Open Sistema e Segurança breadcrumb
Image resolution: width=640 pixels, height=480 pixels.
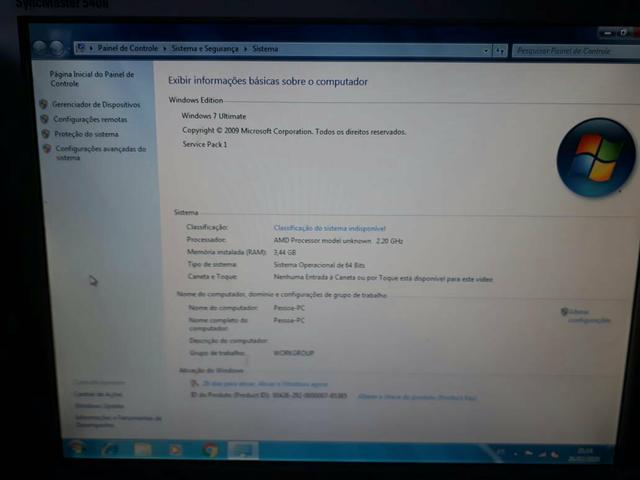204,49
